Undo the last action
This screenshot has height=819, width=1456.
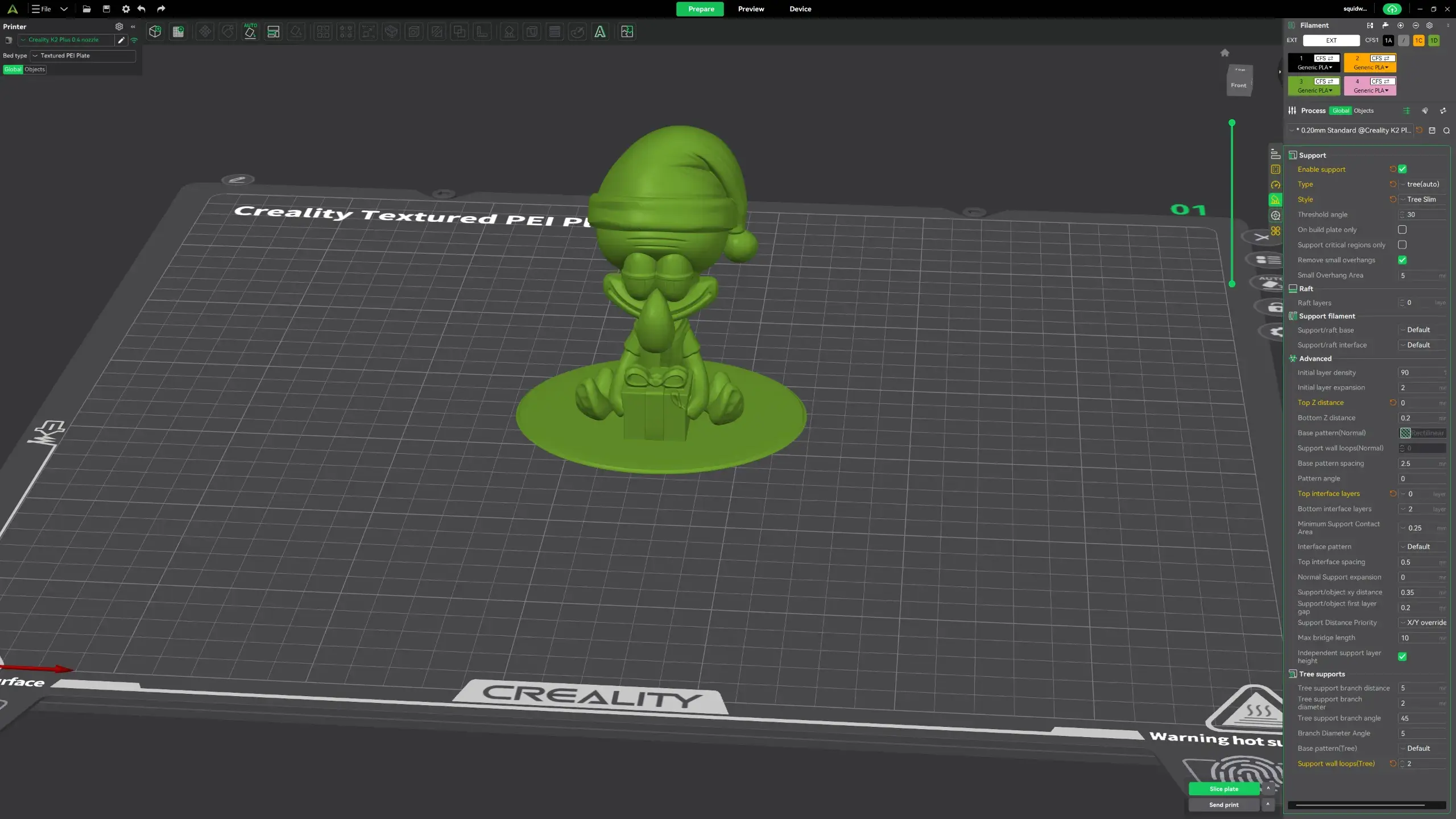point(142,9)
